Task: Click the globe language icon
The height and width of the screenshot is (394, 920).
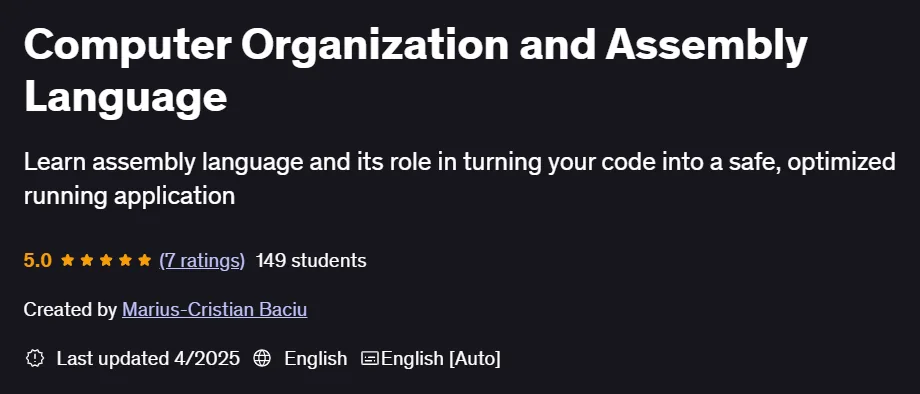Action: point(262,358)
